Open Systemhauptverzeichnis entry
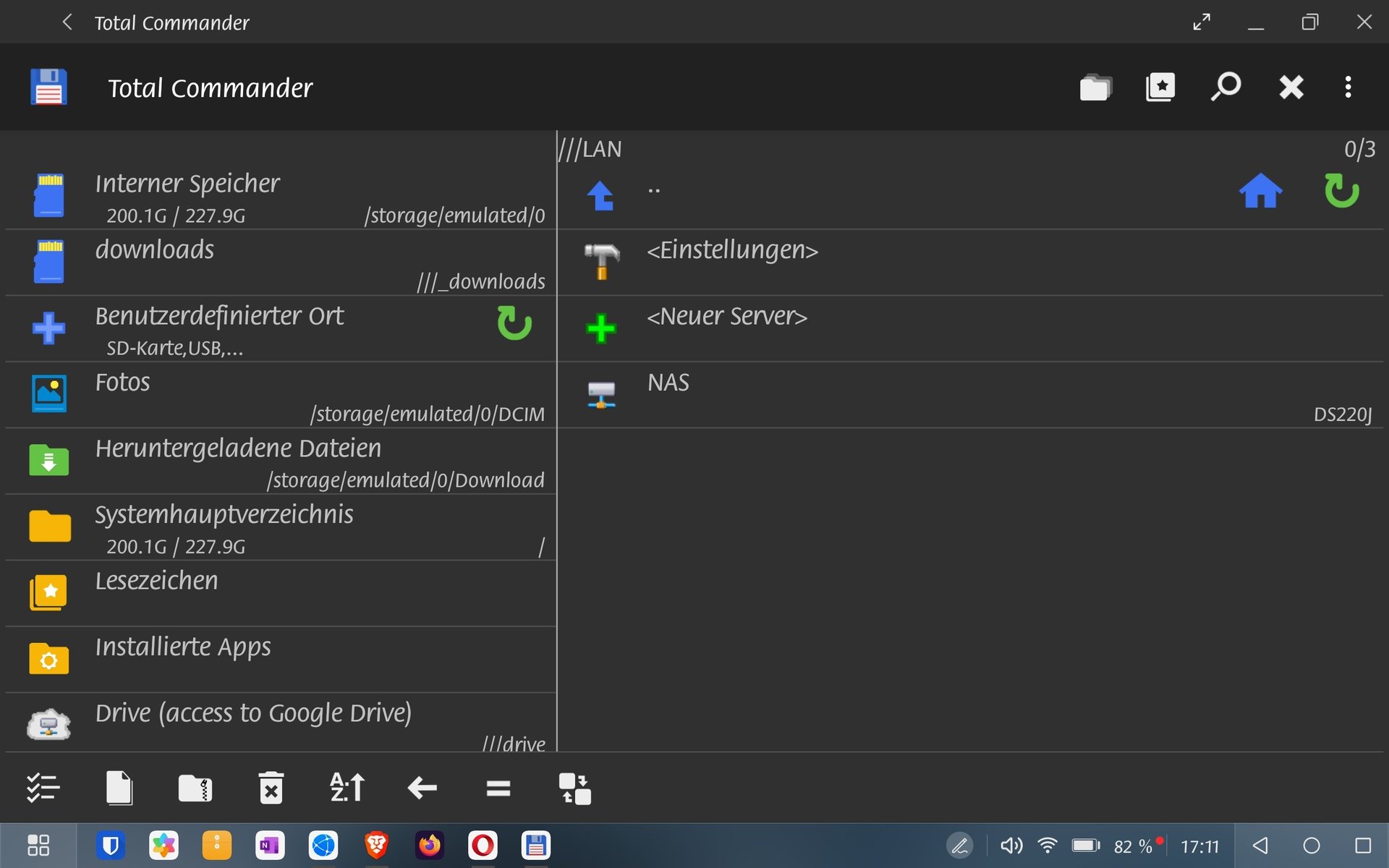 (281, 527)
